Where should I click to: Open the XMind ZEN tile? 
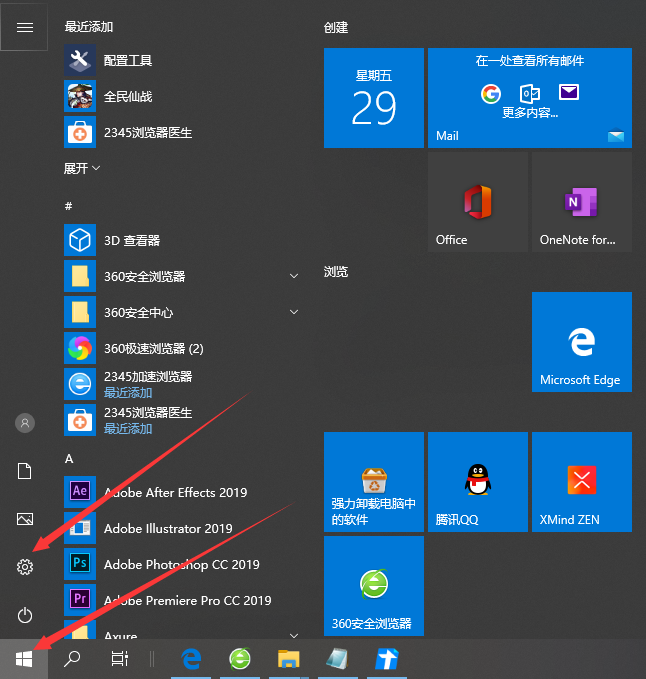click(581, 482)
